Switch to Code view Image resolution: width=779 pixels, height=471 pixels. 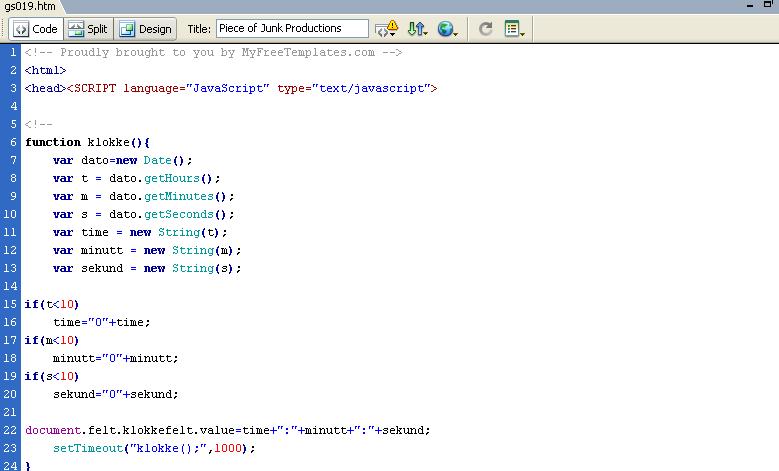coord(36,29)
